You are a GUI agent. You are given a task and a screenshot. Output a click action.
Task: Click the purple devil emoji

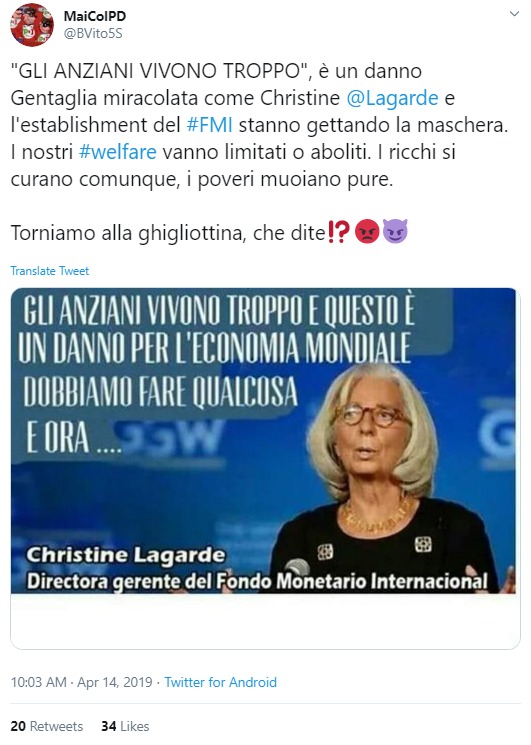coord(395,231)
